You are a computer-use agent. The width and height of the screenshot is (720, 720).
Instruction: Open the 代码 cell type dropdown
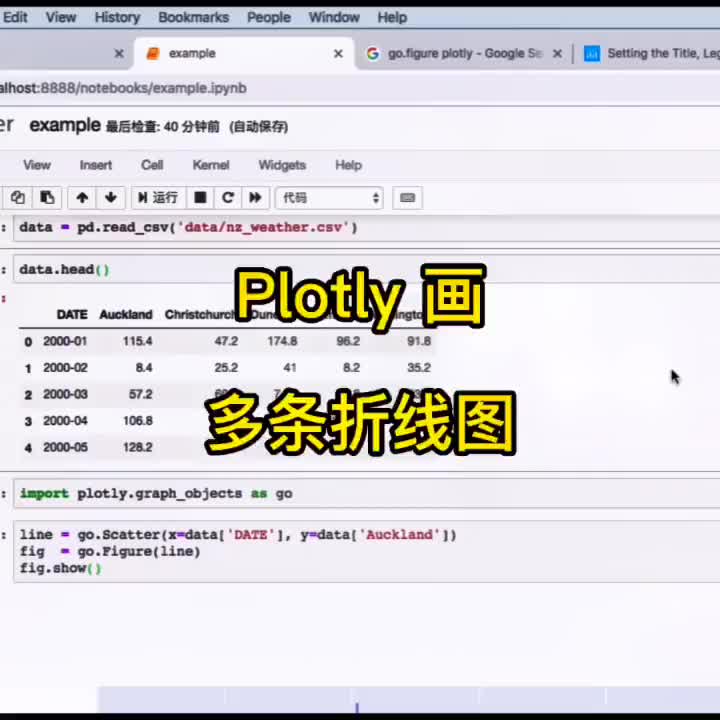[x=329, y=198]
